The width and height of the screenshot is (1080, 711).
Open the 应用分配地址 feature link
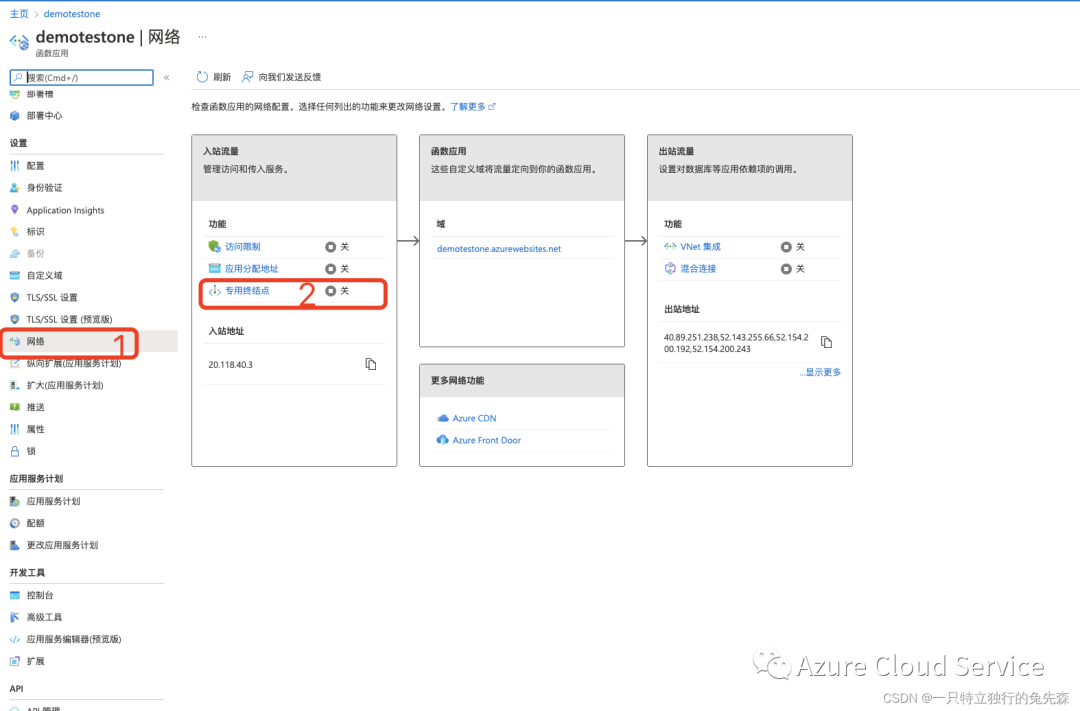251,269
